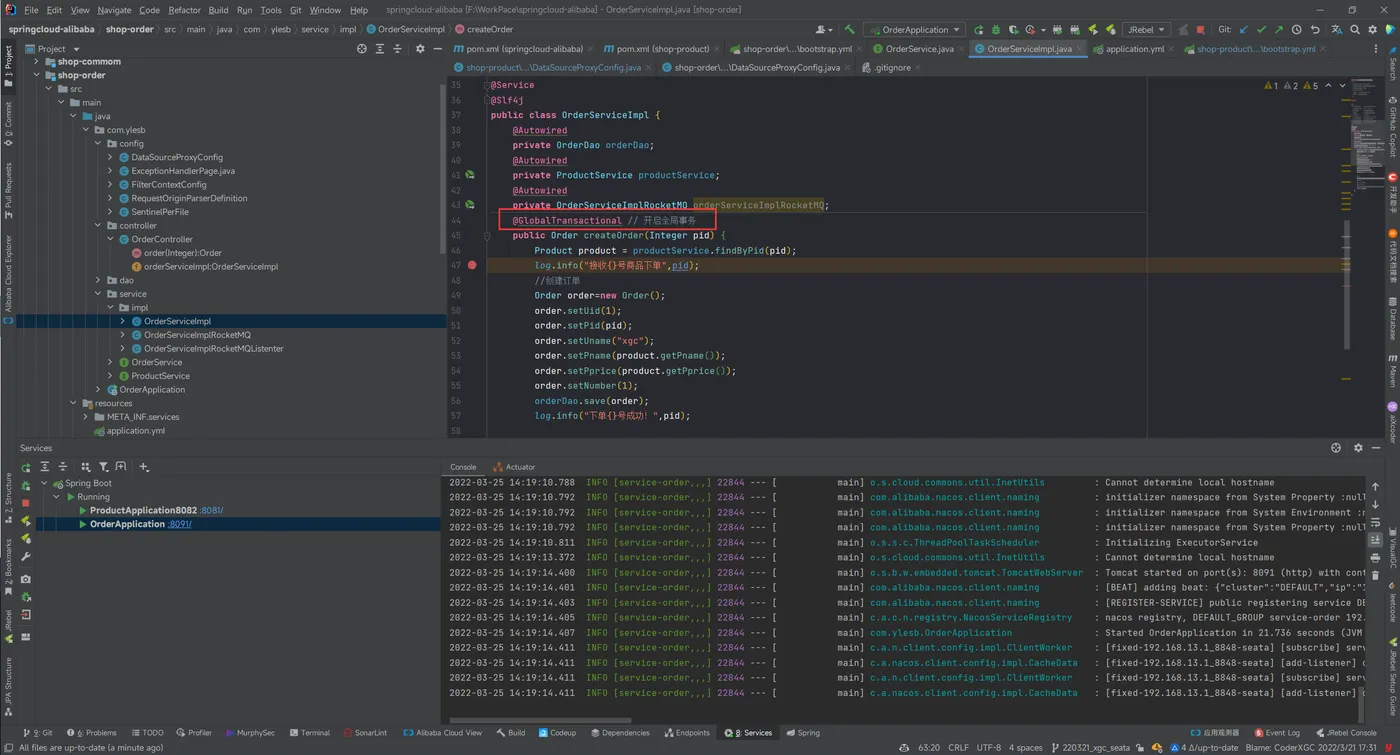
Task: Collapse the Spring Boot node in Services
Action: (x=44, y=483)
